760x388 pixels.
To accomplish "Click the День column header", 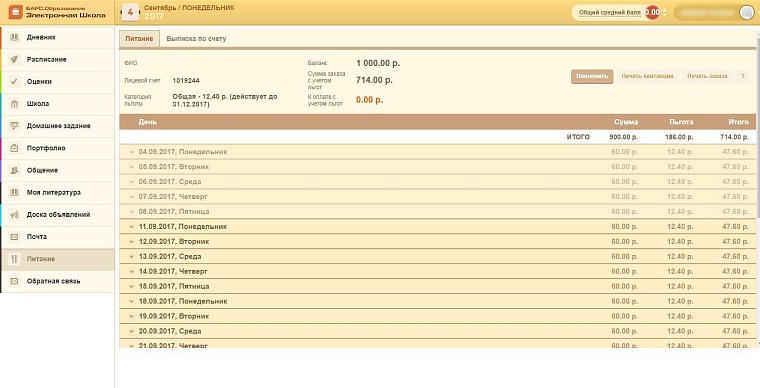I will tap(147, 122).
